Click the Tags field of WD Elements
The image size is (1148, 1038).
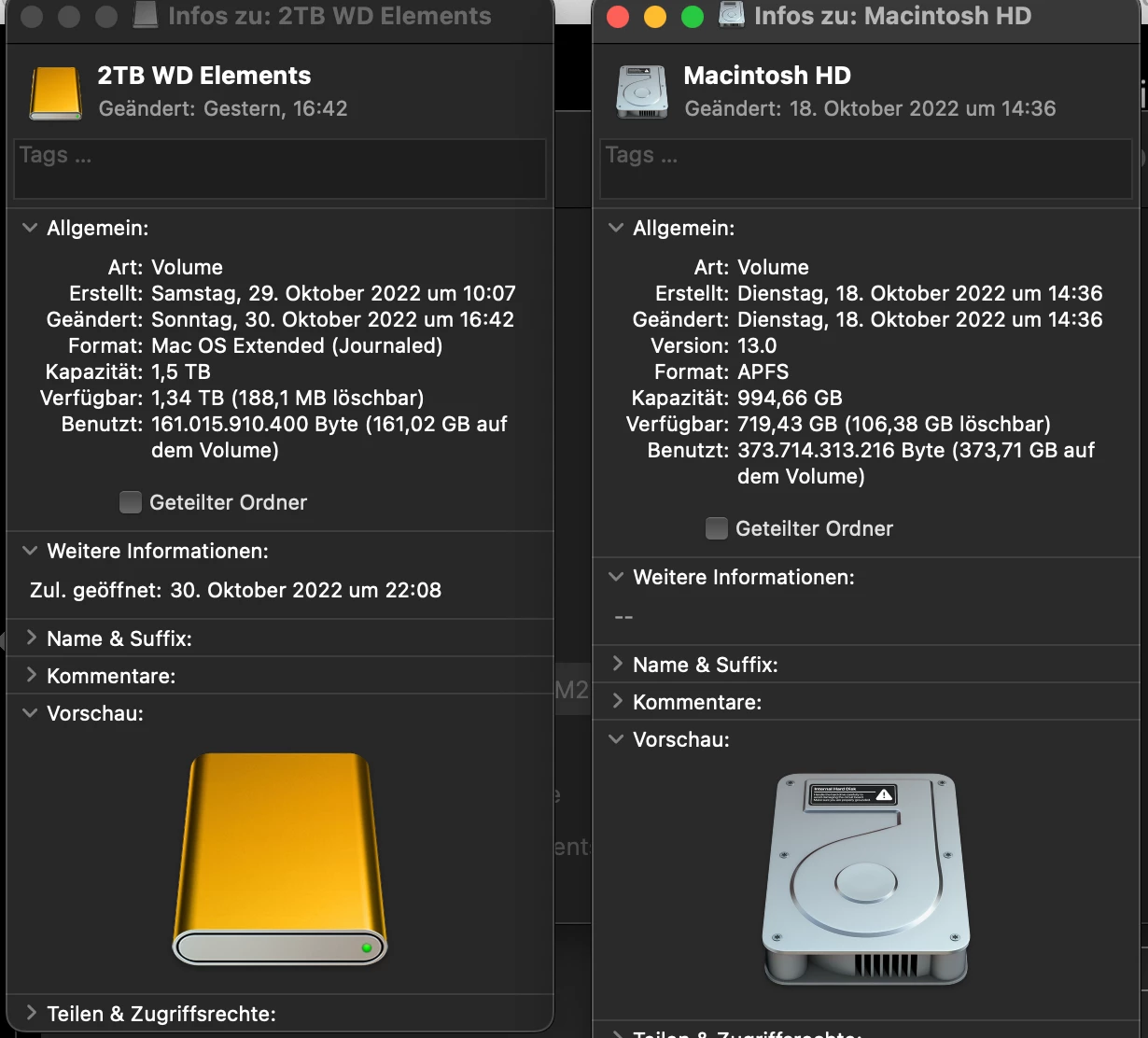280,168
